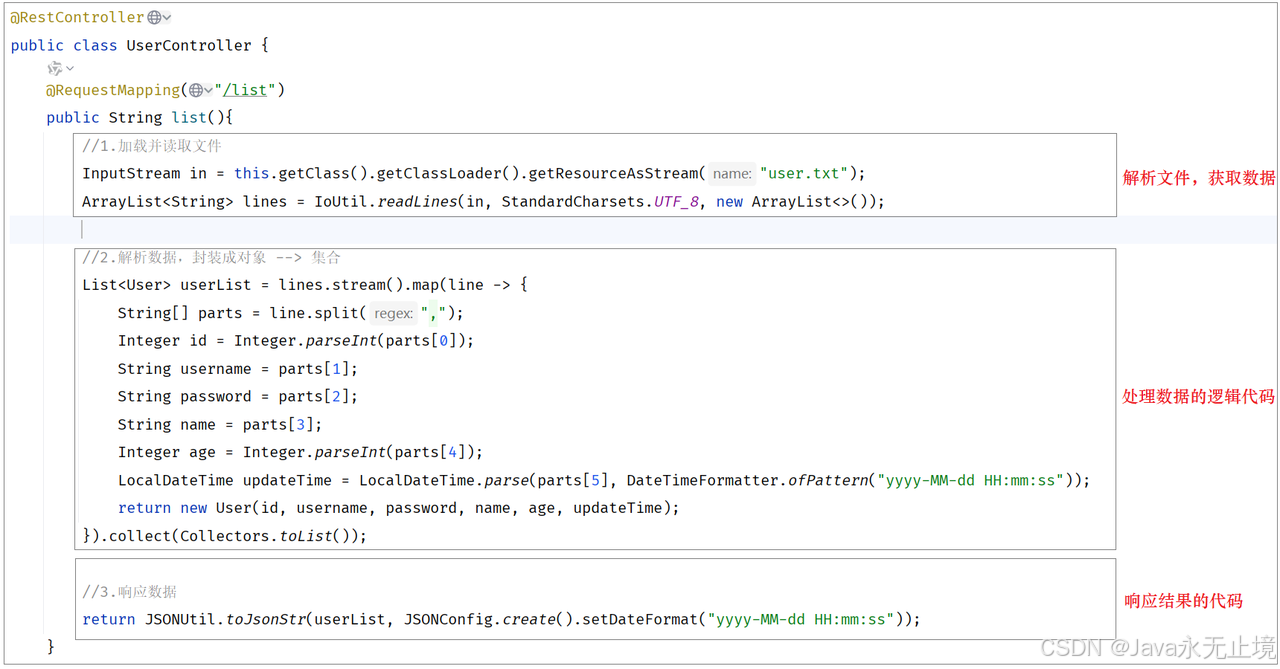Image resolution: width=1280 pixels, height=669 pixels.
Task: Click the DateTimeFormatter class reference
Action: pos(703,480)
